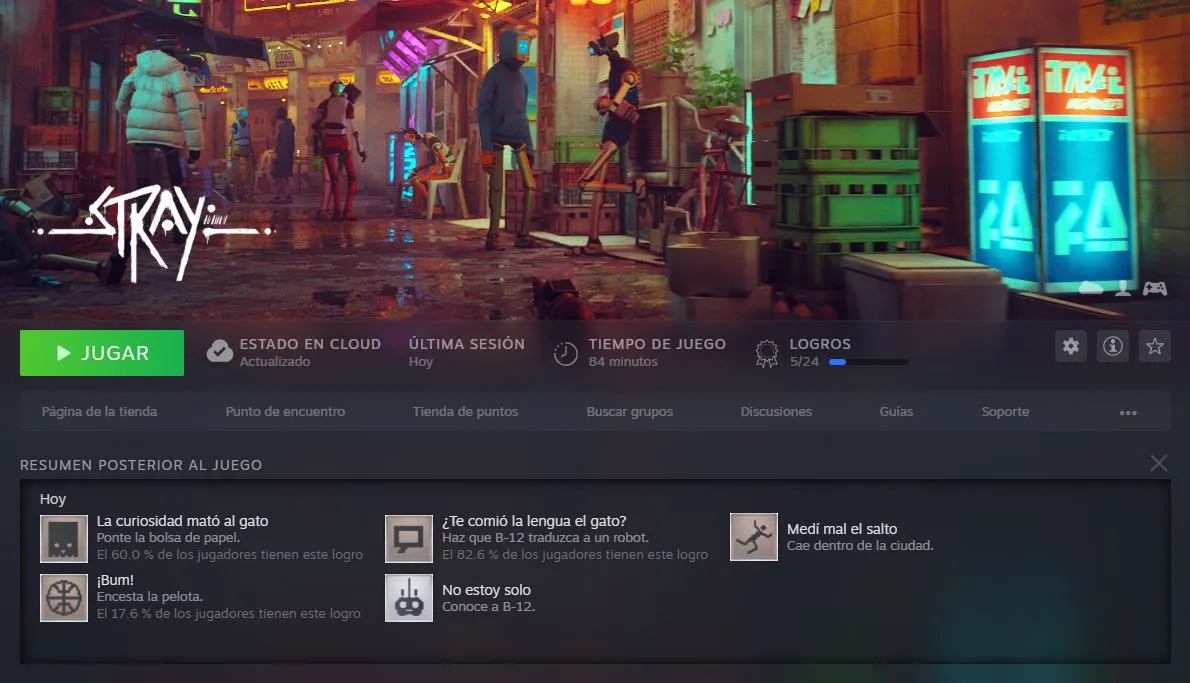Click the TIEMPO DE JUEGO label

tap(657, 344)
